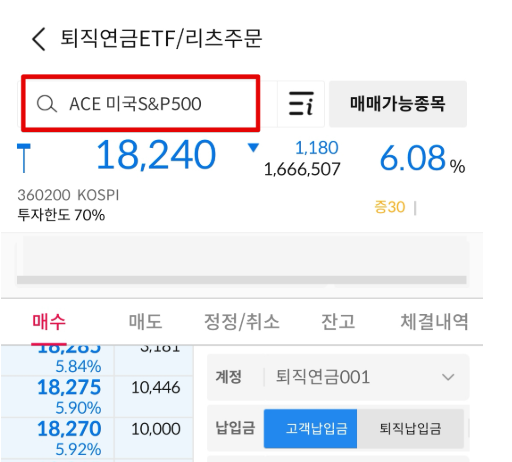Click the trading volume 1,666,507
The width and height of the screenshot is (512, 462).
pyautogui.click(x=302, y=169)
